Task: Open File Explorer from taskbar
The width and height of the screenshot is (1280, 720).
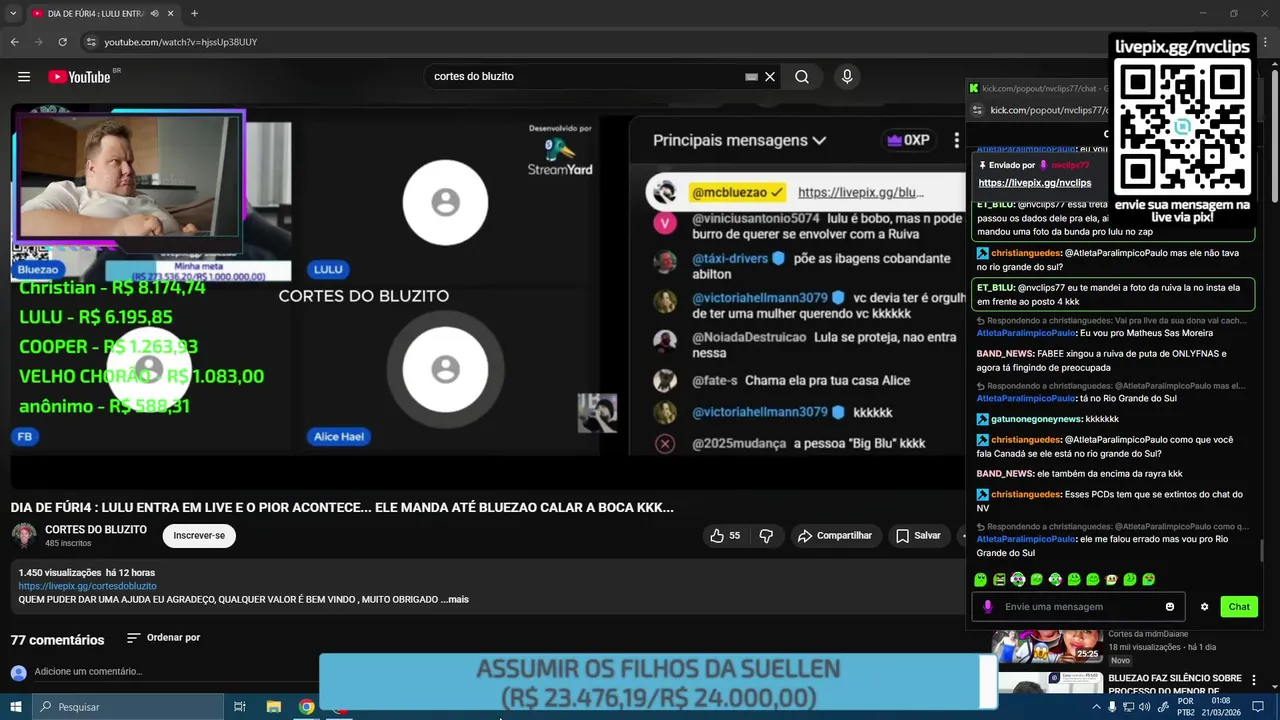Action: (x=274, y=707)
